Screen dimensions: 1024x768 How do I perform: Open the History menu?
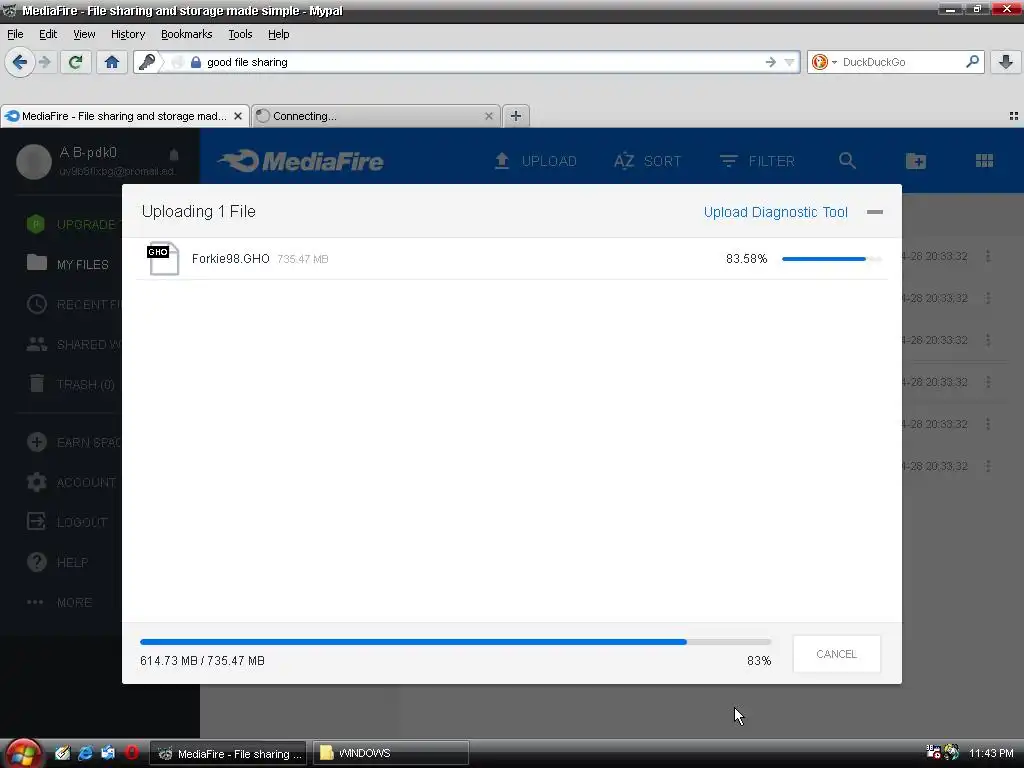pyautogui.click(x=127, y=34)
